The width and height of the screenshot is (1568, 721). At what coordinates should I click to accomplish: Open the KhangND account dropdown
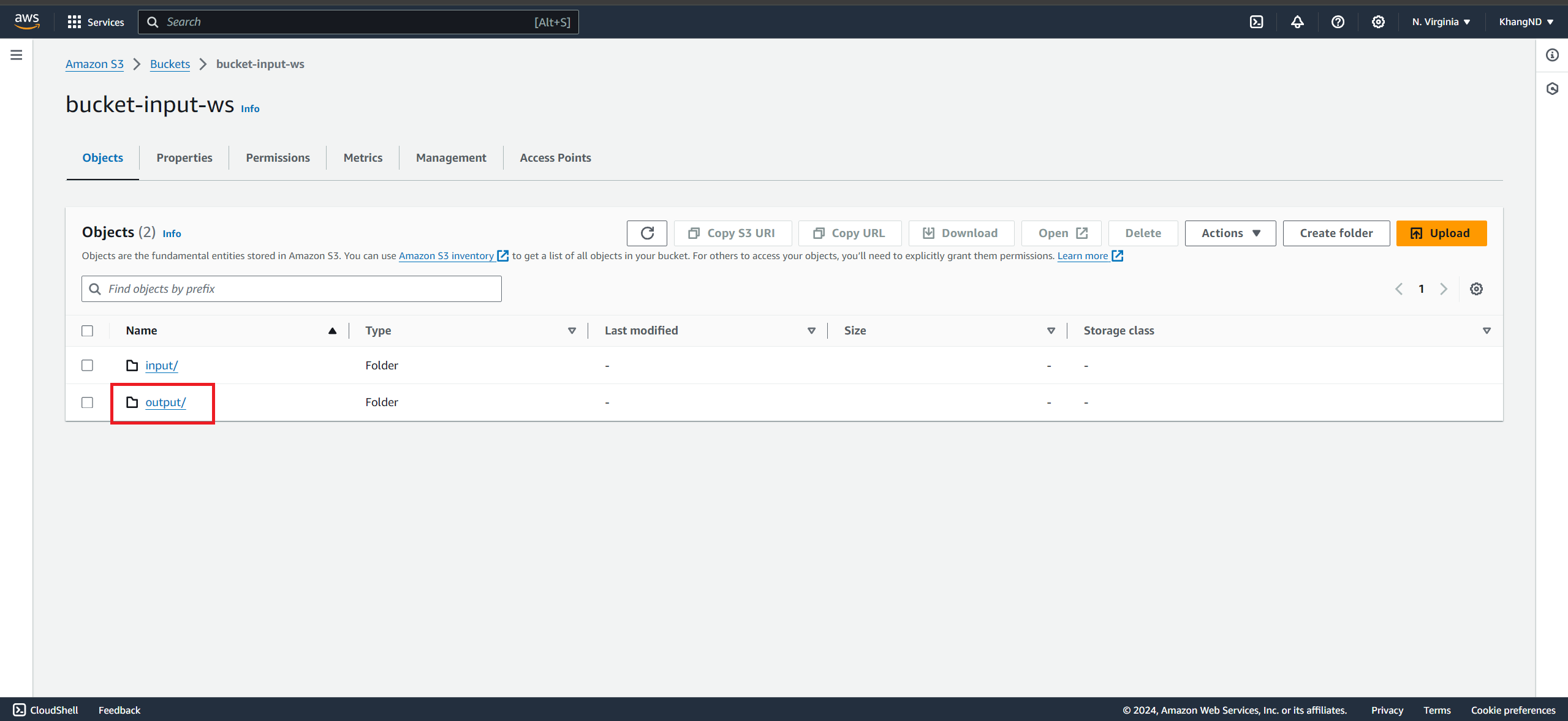pyautogui.click(x=1526, y=22)
